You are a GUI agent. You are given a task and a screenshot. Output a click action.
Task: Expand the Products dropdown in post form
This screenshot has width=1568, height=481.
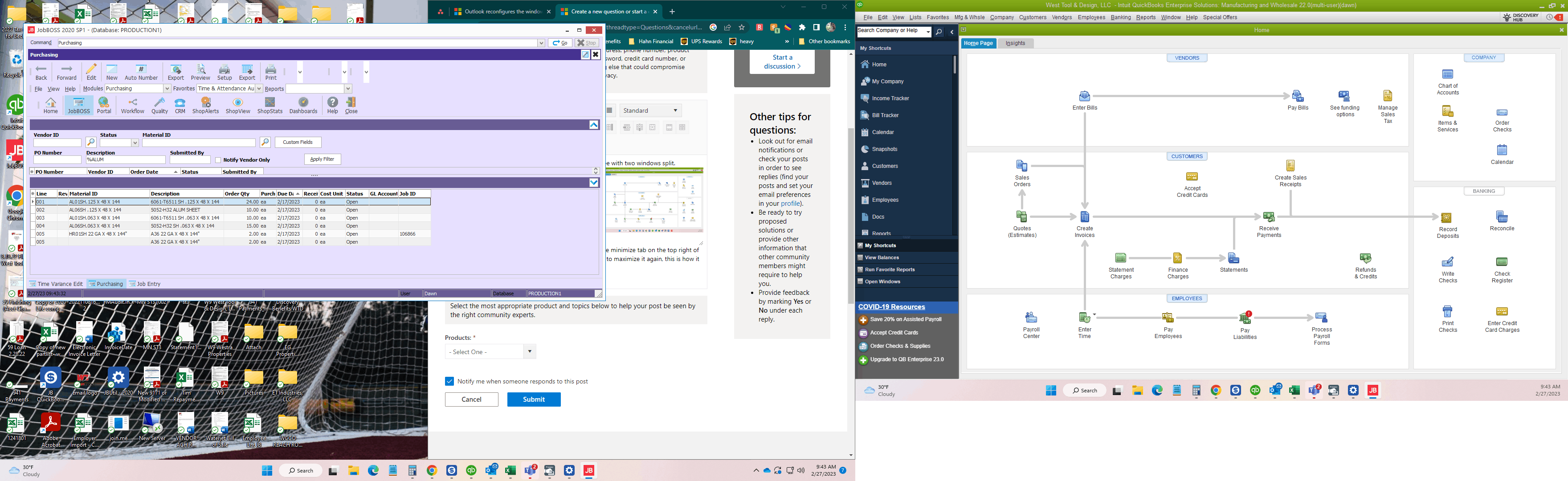click(x=529, y=352)
